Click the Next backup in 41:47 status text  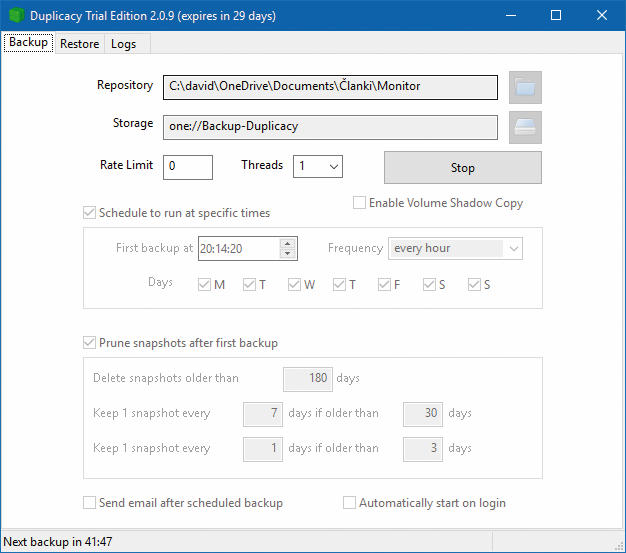coord(58,542)
